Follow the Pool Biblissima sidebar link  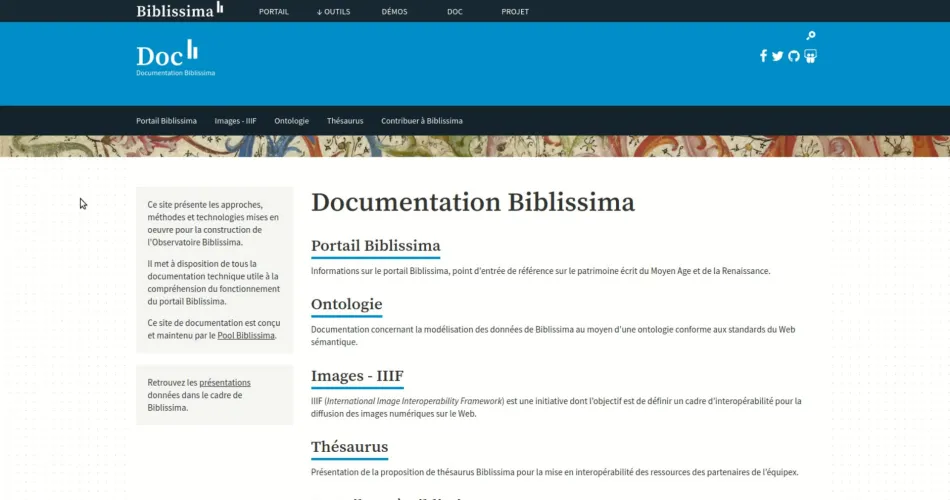246,336
